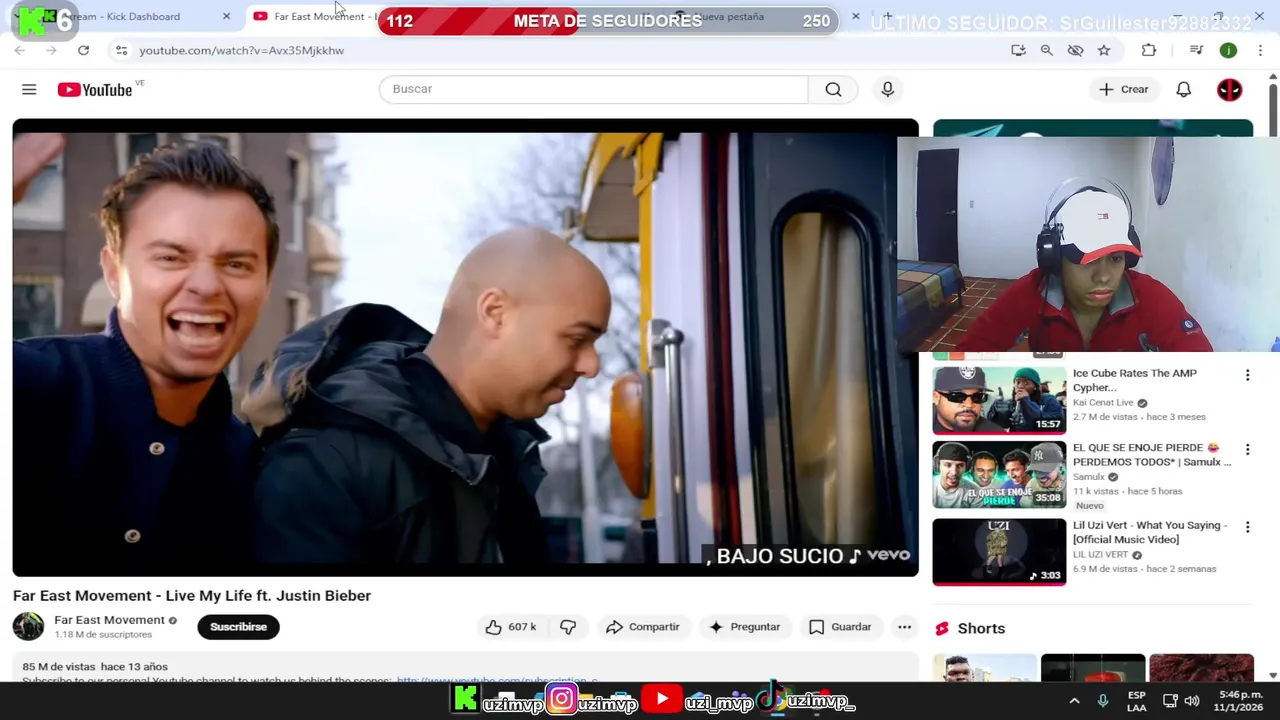
Task: Go back in browser history
Action: [x=20, y=50]
